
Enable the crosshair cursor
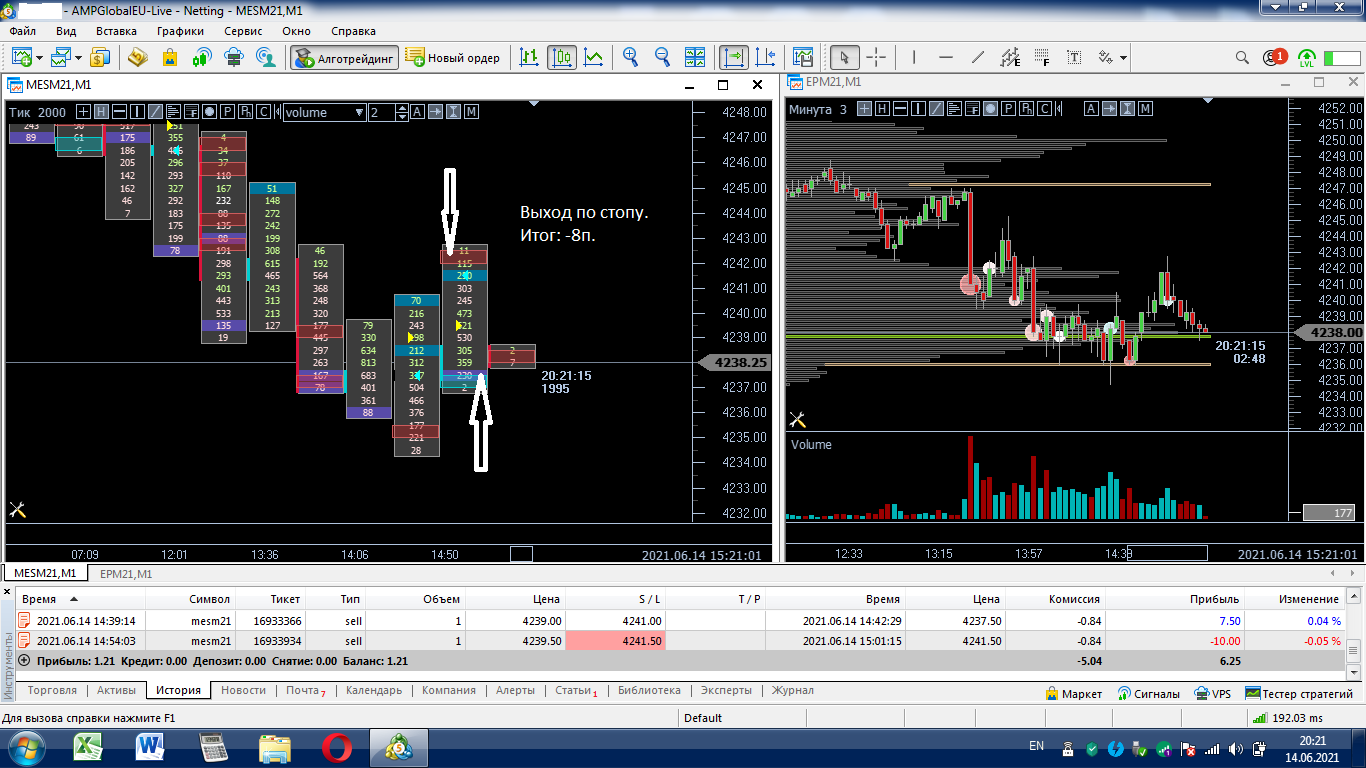coord(877,57)
